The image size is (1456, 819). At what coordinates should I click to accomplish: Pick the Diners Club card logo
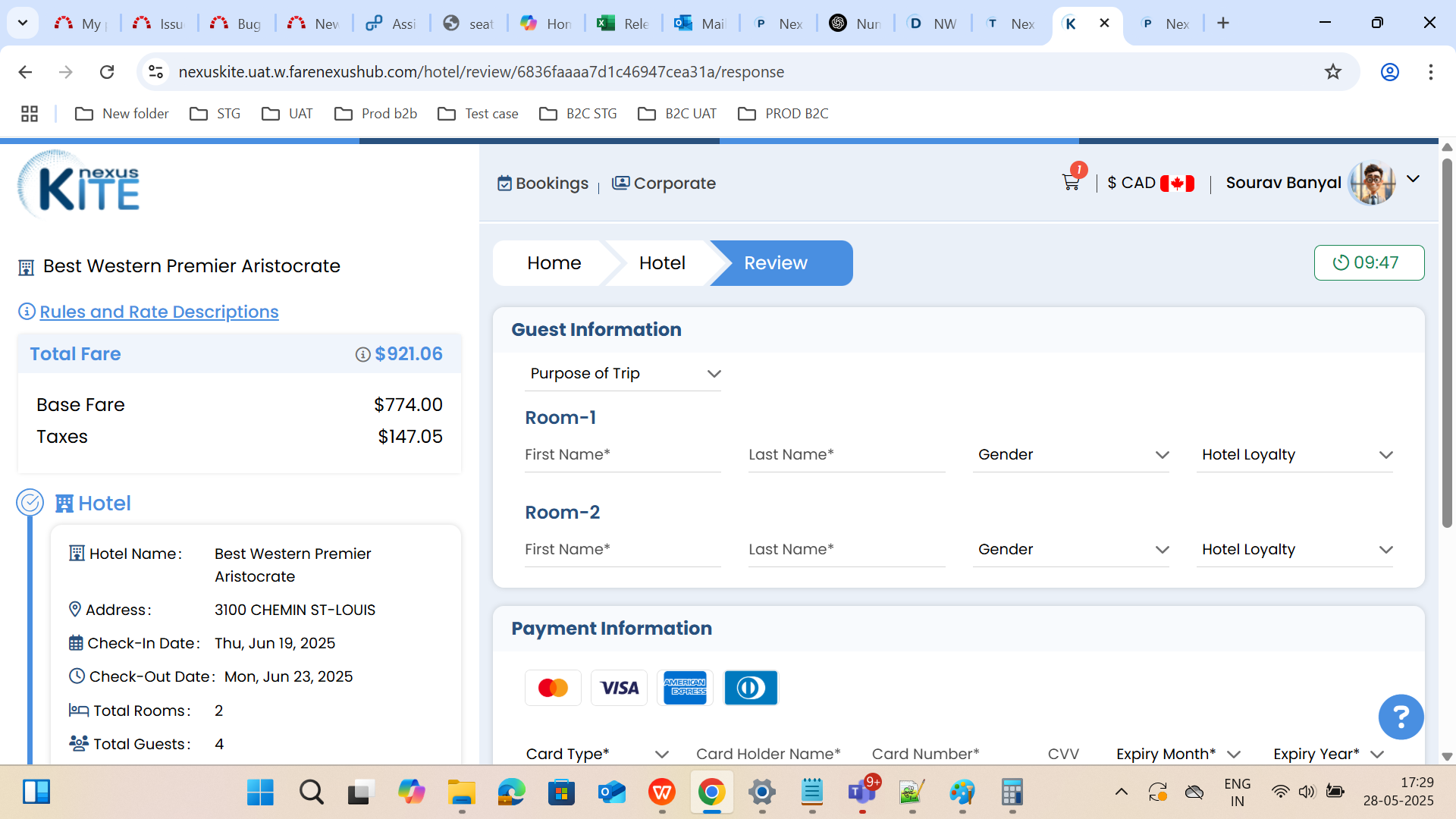pyautogui.click(x=751, y=688)
